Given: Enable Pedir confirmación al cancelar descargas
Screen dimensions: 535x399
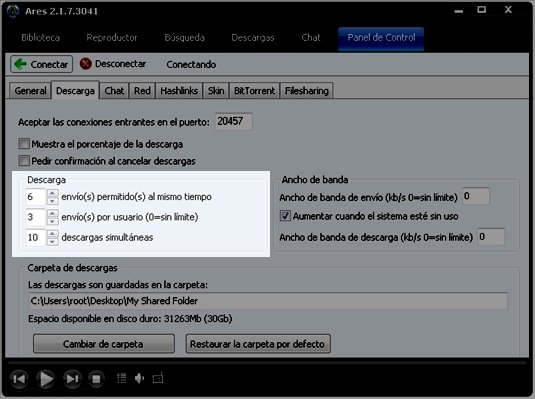Looking at the screenshot, I should point(24,160).
